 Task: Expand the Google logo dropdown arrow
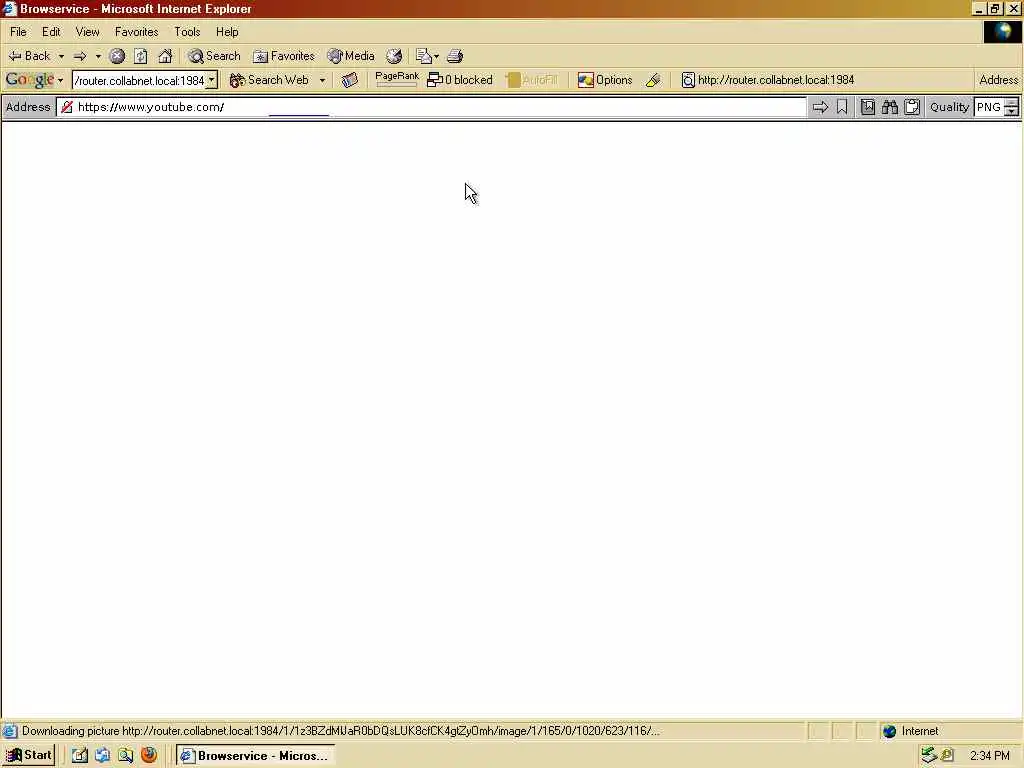[61, 80]
